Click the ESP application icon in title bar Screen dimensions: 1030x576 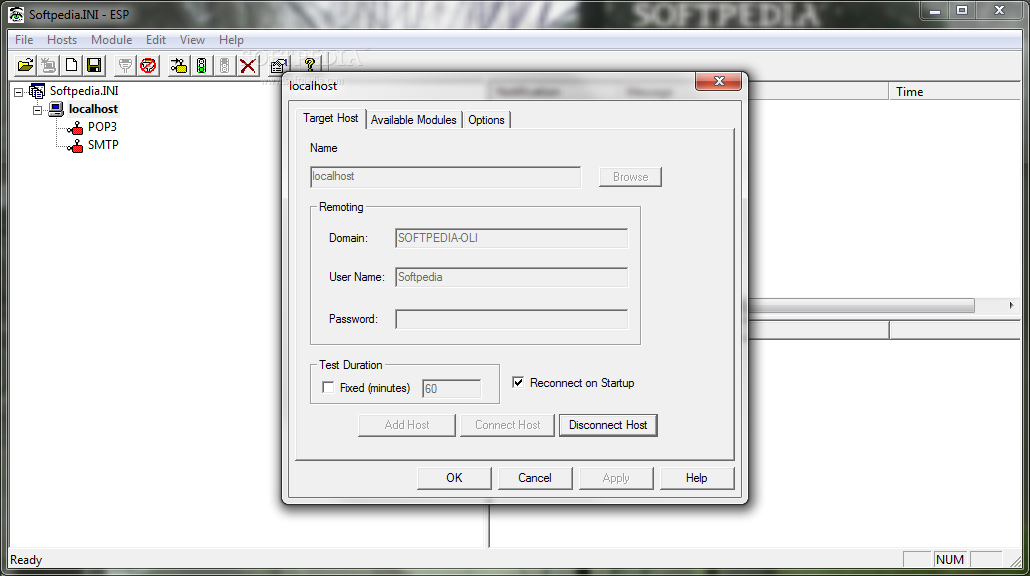(16, 14)
